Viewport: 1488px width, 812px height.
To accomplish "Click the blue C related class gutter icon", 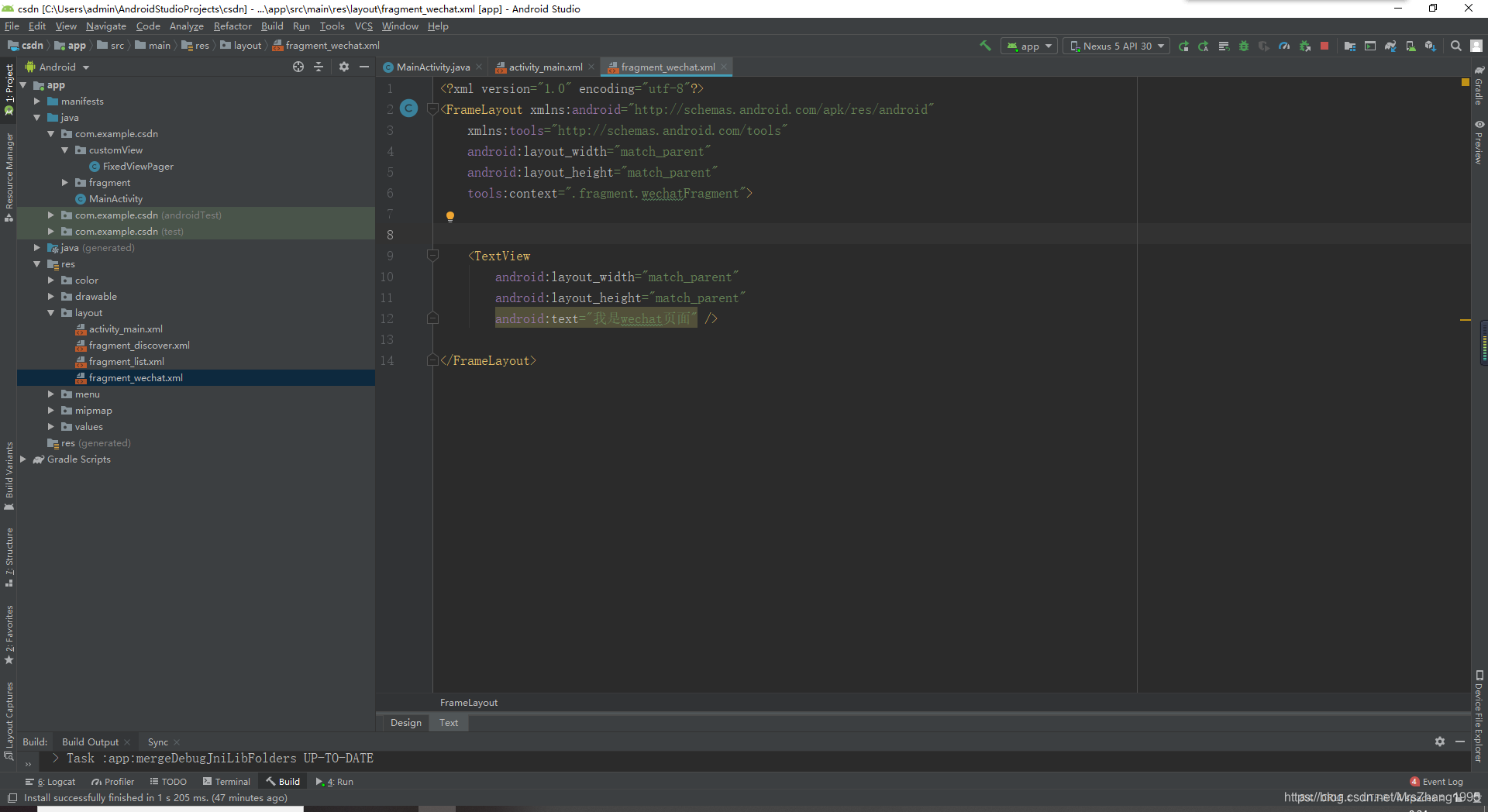I will pos(409,109).
